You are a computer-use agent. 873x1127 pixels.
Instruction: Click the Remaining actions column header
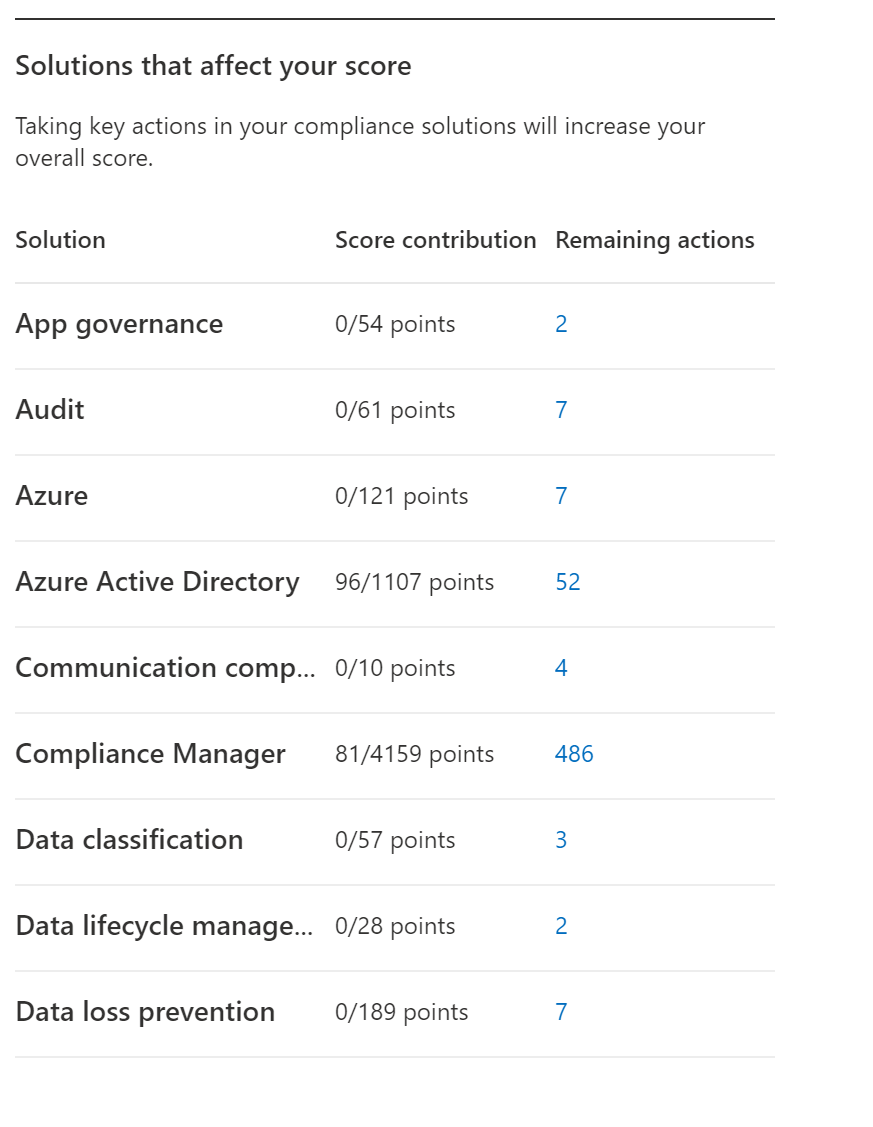[655, 240]
